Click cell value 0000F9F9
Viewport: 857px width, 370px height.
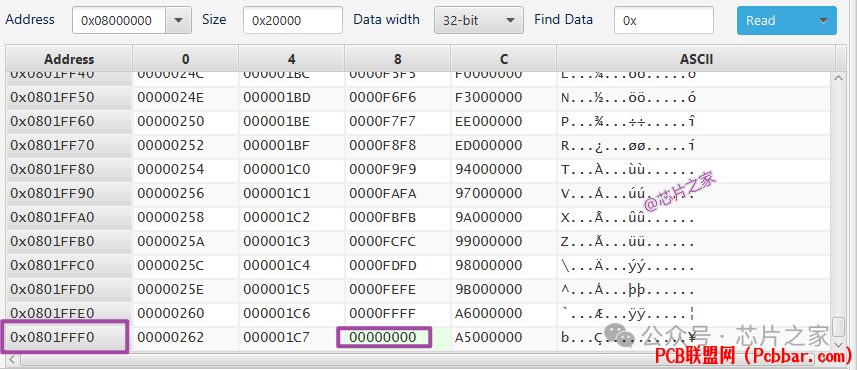click(x=383, y=169)
